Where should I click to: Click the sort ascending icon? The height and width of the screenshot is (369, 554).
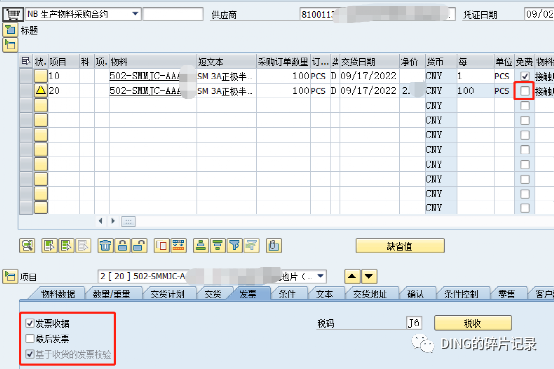click(x=201, y=246)
